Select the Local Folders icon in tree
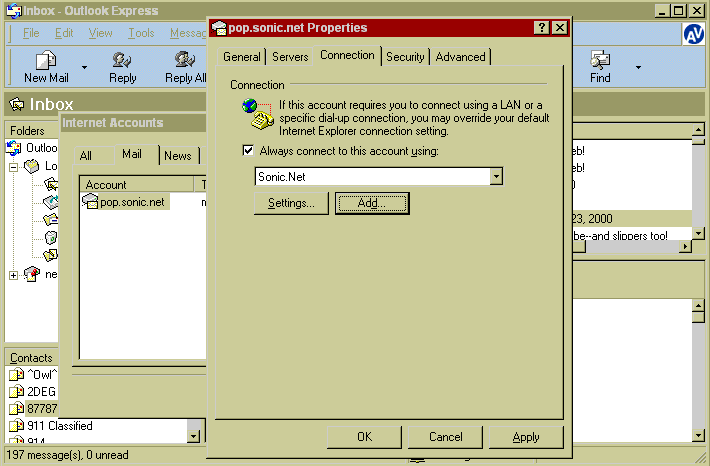710x466 pixels. [32, 166]
